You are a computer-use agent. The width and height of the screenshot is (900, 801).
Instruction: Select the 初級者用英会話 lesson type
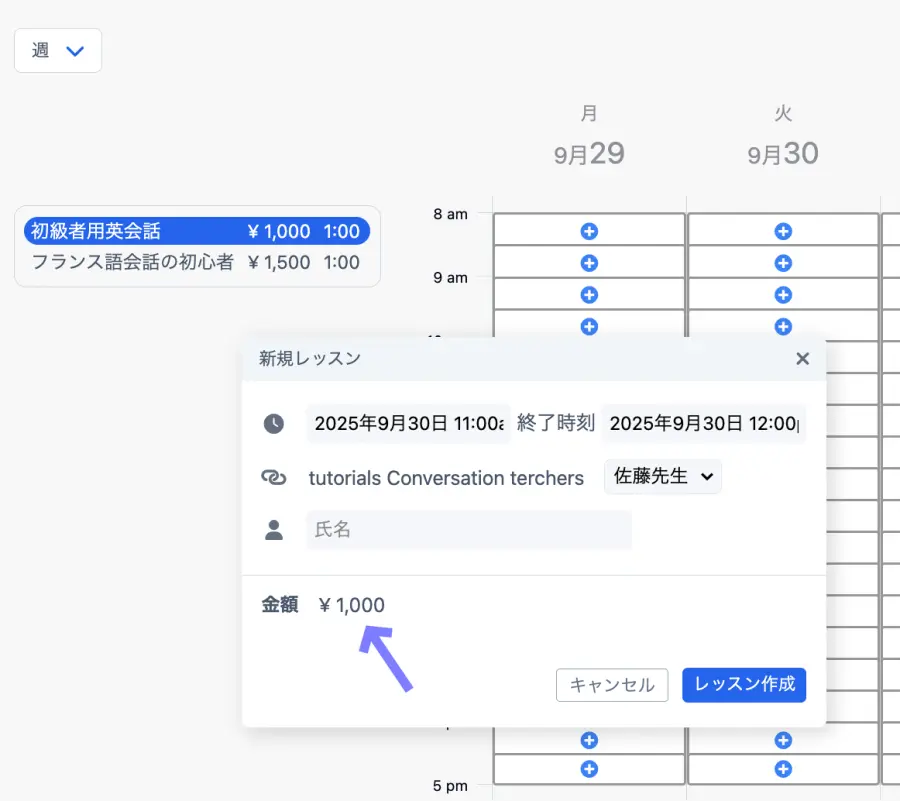click(x=196, y=232)
